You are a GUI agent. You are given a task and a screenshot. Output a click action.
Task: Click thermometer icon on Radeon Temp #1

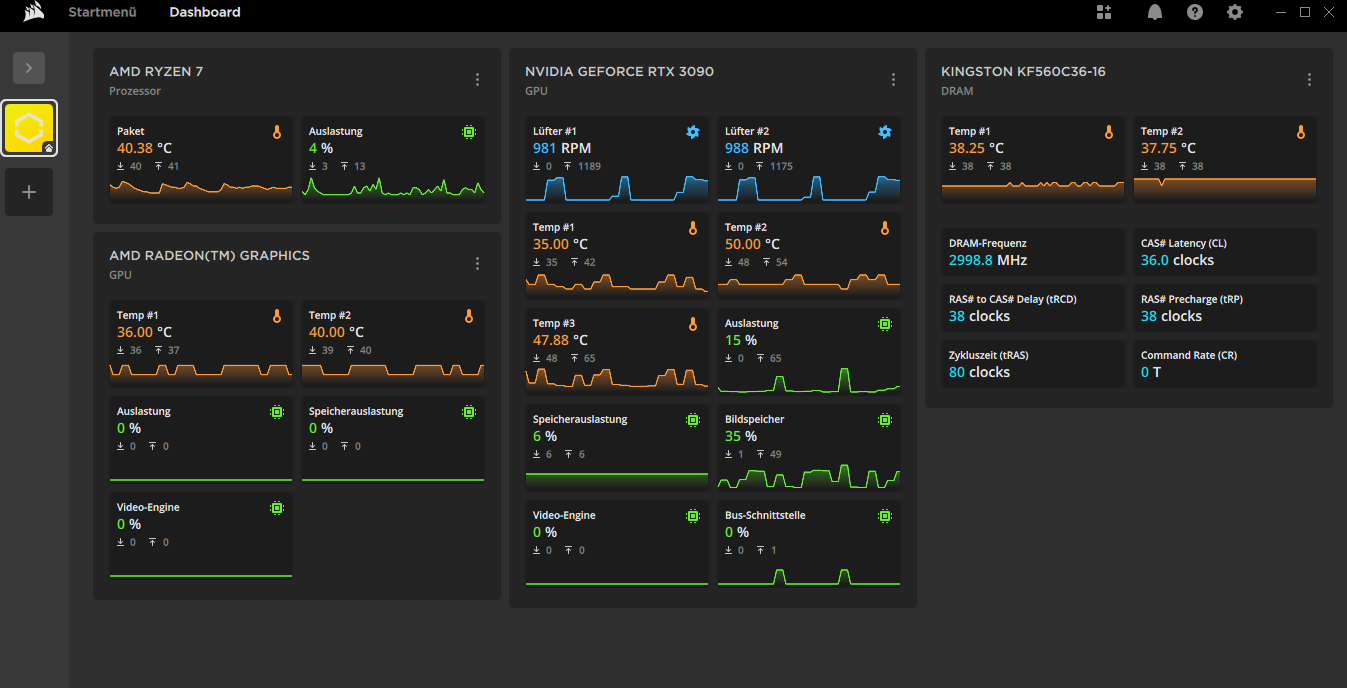[277, 316]
